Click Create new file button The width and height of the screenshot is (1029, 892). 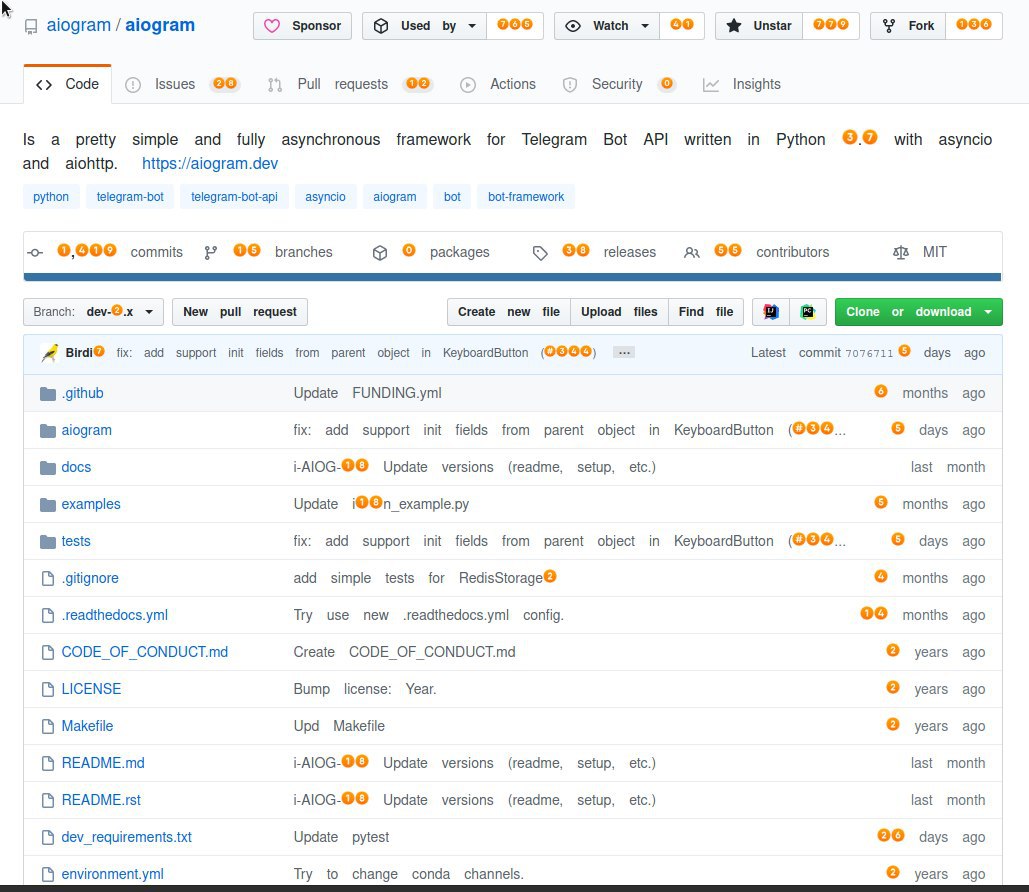[x=509, y=312]
